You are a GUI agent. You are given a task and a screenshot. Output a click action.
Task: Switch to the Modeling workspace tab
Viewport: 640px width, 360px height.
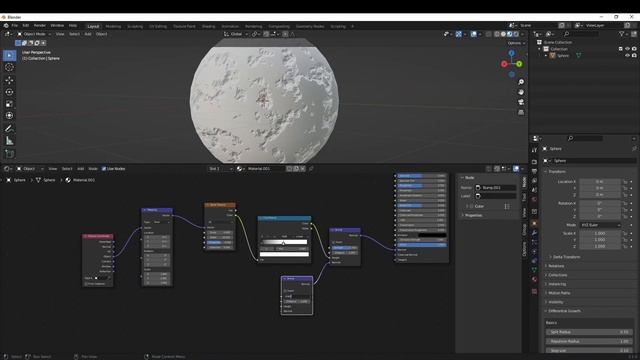(113, 26)
